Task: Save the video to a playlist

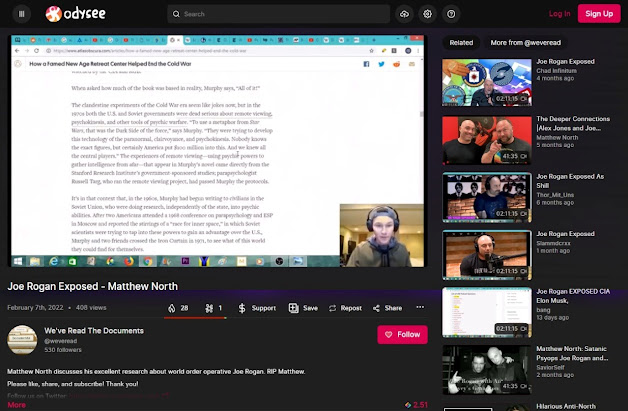Action: coord(303,308)
